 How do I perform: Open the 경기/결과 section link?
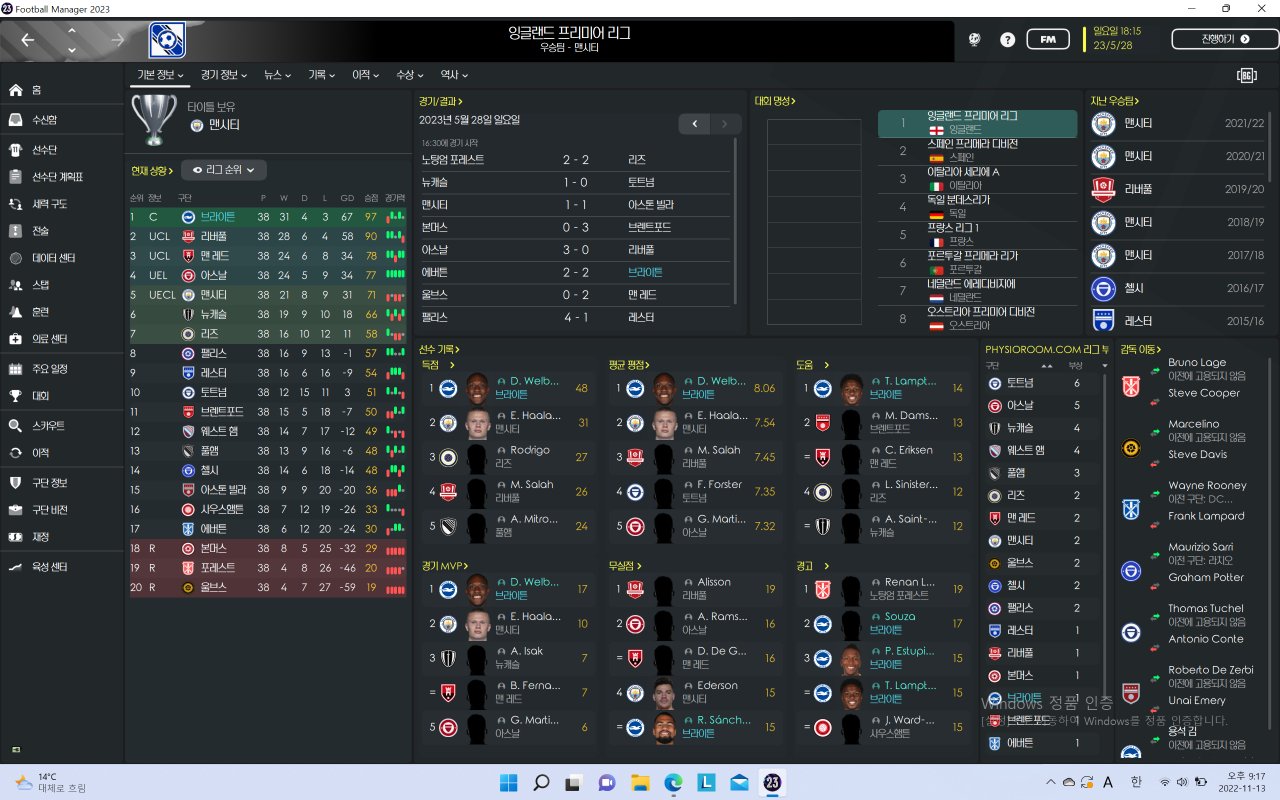[441, 101]
